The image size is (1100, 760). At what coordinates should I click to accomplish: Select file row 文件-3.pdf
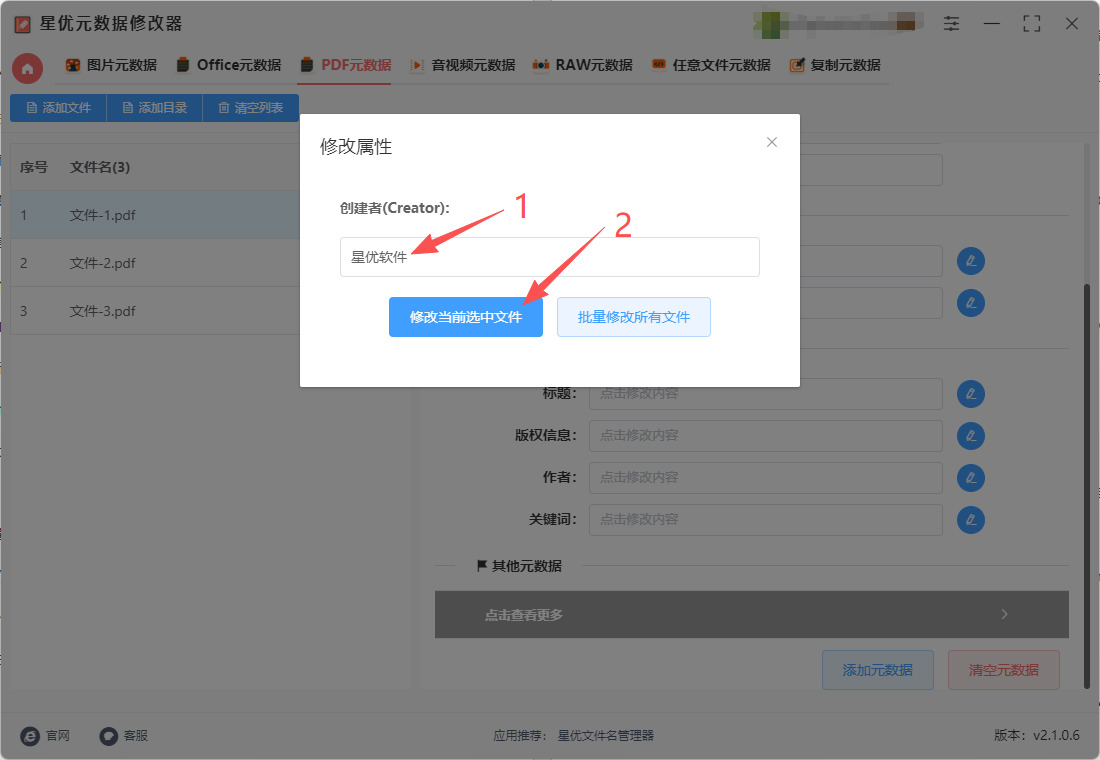pyautogui.click(x=155, y=311)
